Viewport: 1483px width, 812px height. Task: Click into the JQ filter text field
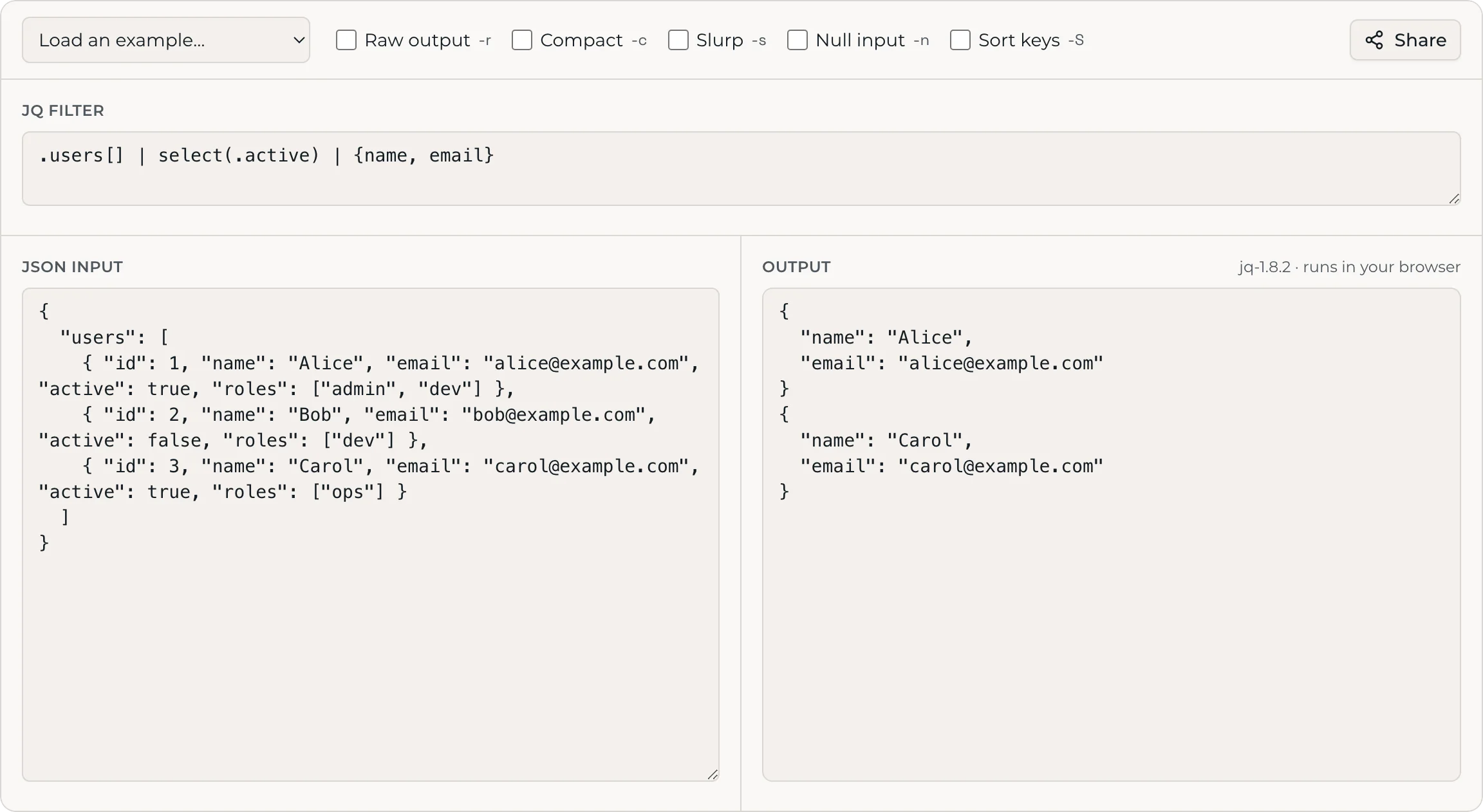pos(741,169)
